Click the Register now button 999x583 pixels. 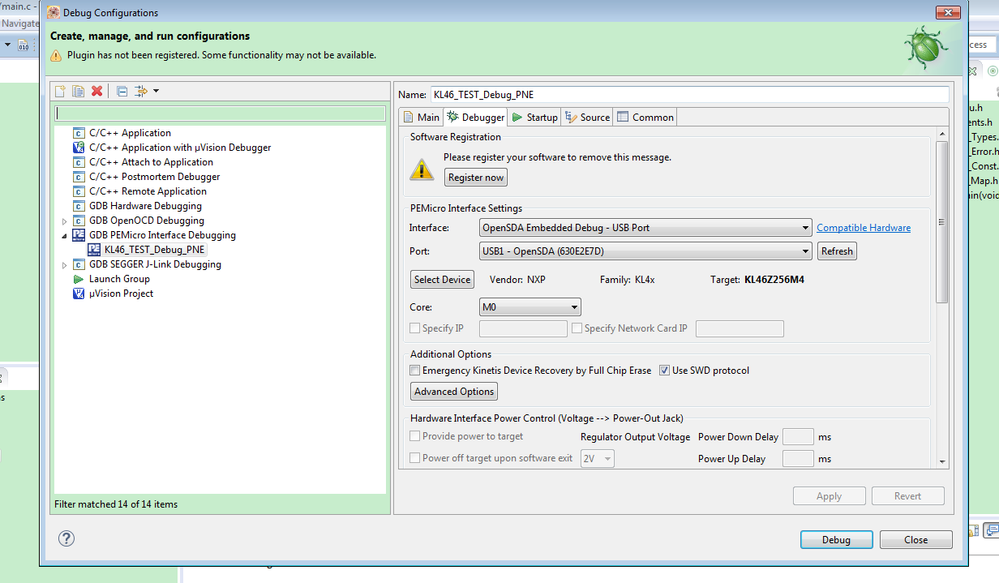pyautogui.click(x=476, y=178)
